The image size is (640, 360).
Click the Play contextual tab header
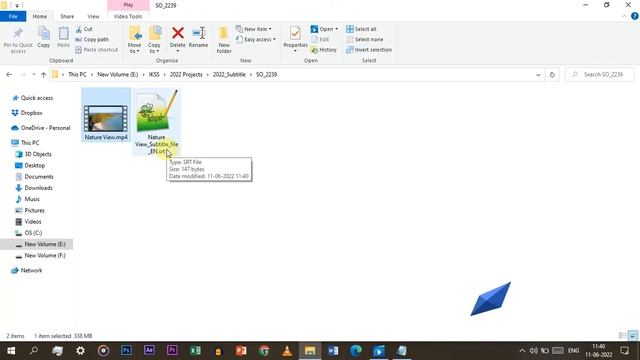click(x=128, y=5)
